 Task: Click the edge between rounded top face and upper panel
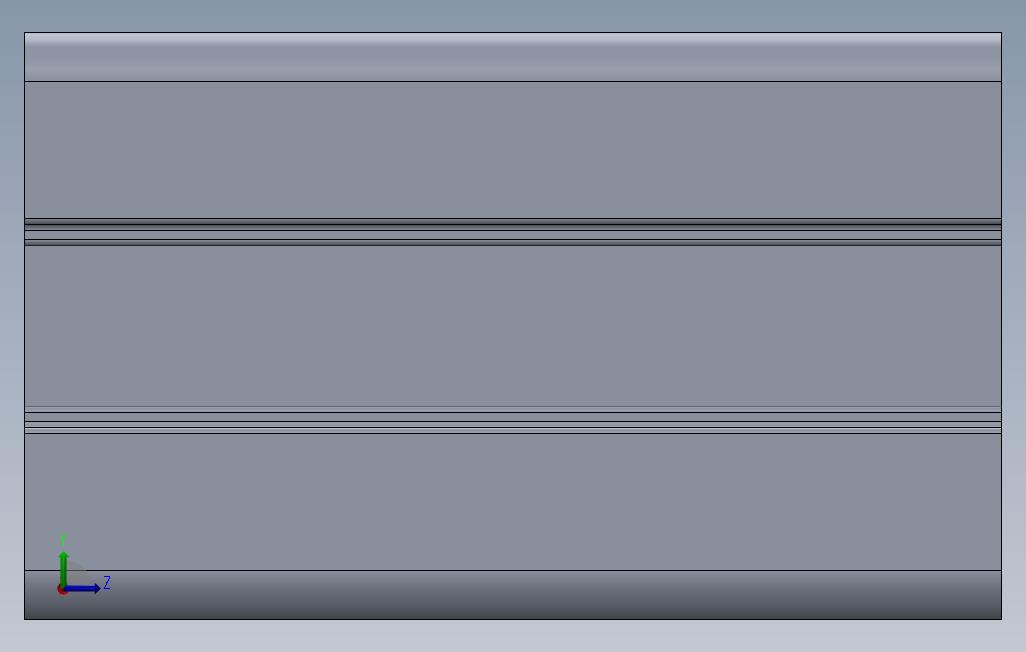click(x=513, y=81)
